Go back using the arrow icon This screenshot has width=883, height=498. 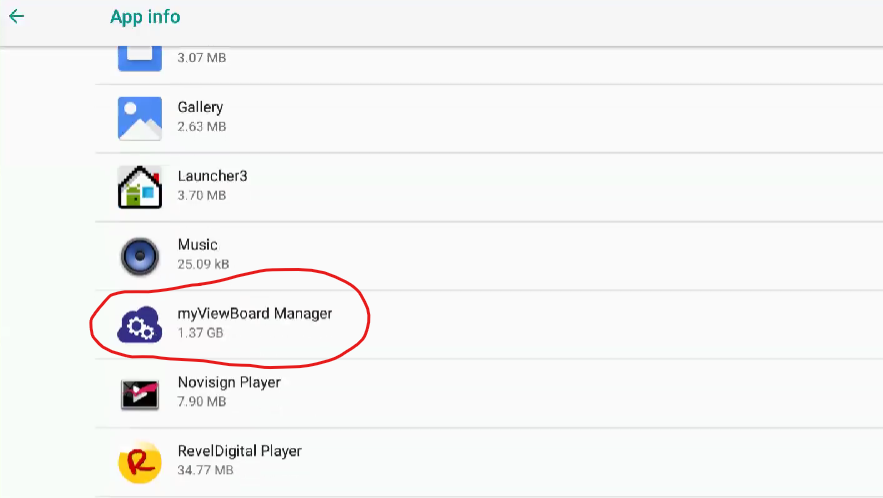tap(16, 16)
